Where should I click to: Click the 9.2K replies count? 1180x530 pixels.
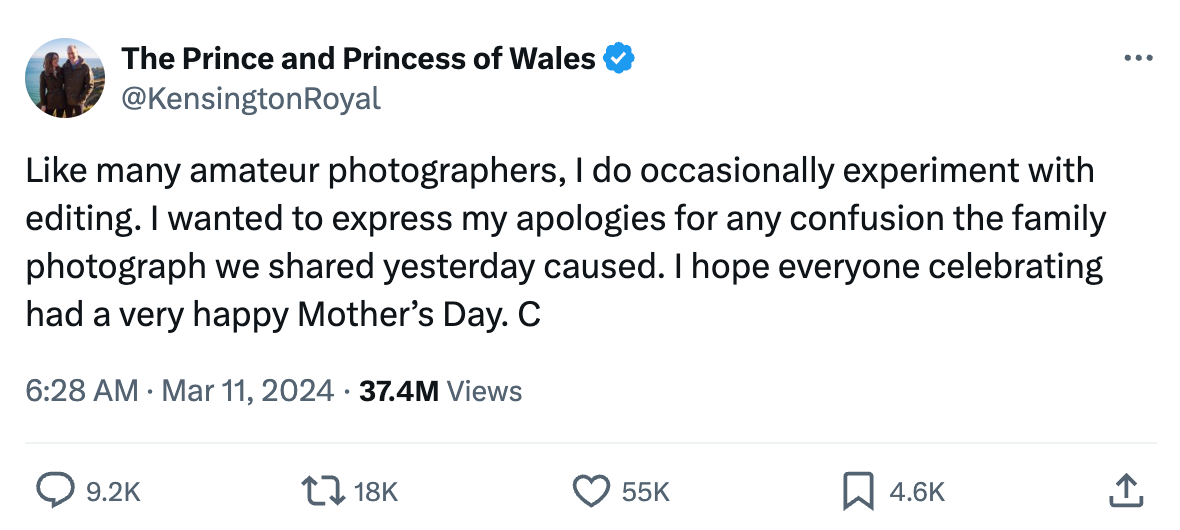click(112, 491)
